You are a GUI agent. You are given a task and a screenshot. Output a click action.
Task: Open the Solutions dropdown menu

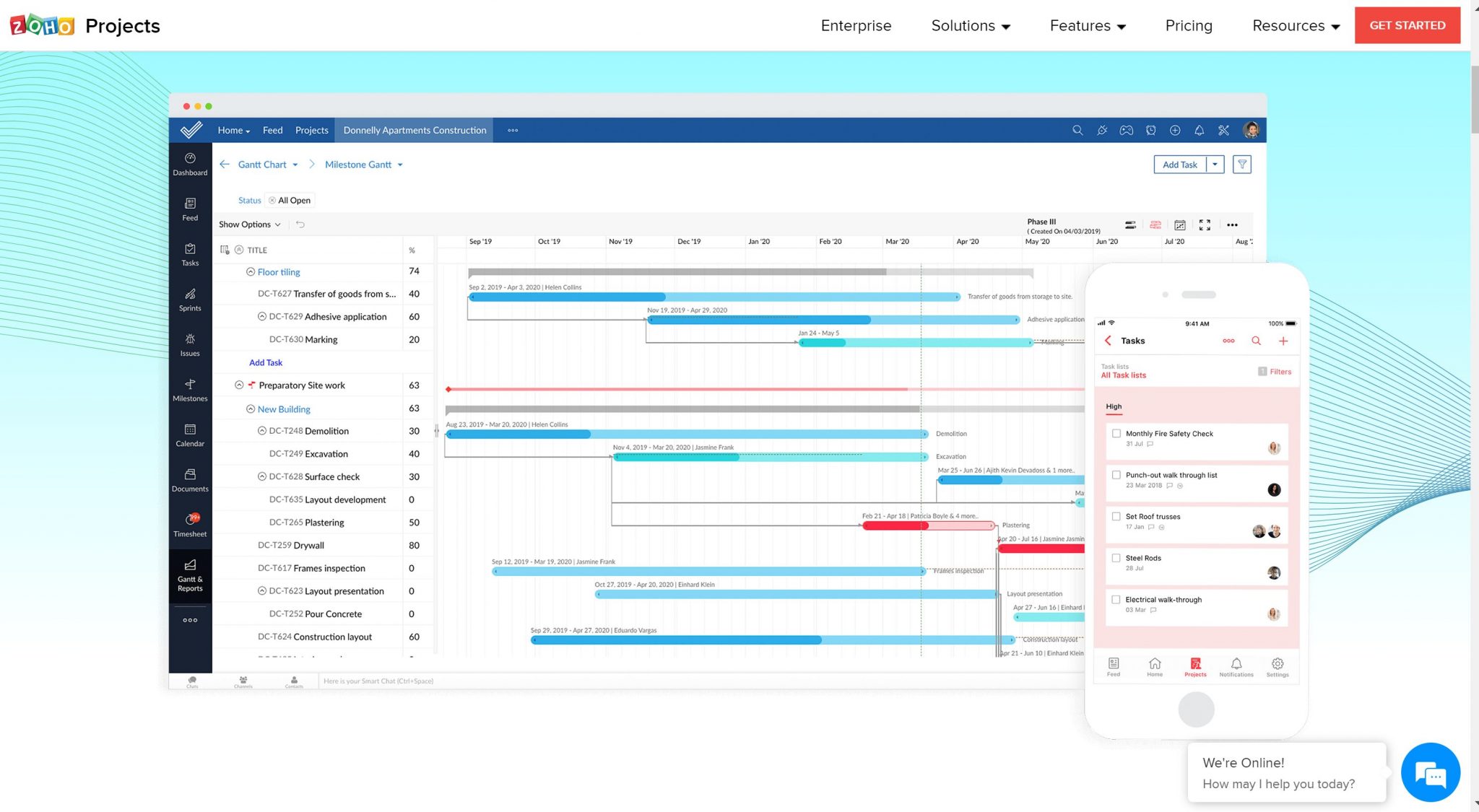coord(970,26)
